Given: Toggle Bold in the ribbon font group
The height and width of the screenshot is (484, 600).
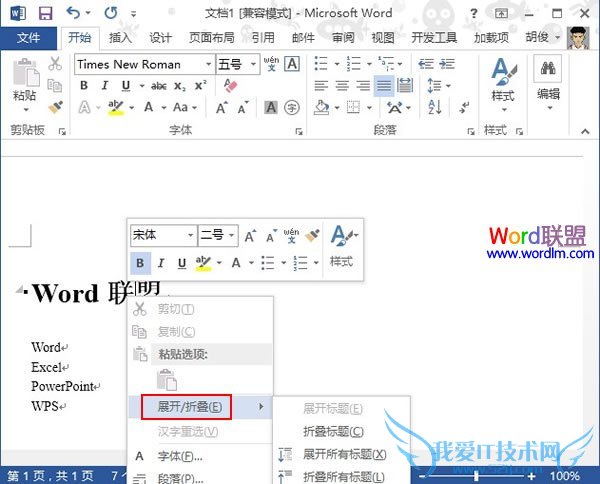Looking at the screenshot, I should tap(84, 85).
